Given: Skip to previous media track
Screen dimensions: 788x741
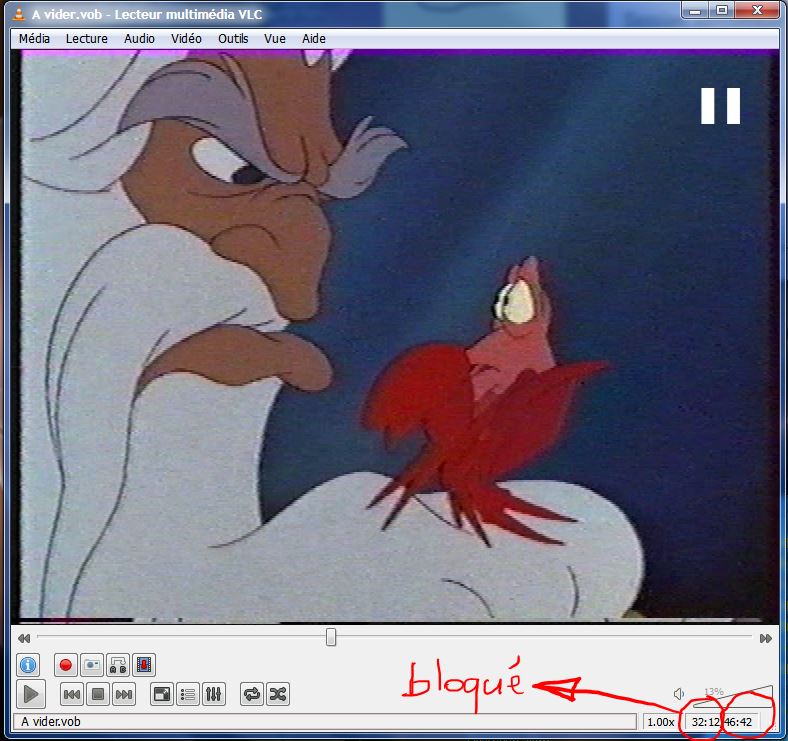Looking at the screenshot, I should (x=72, y=694).
